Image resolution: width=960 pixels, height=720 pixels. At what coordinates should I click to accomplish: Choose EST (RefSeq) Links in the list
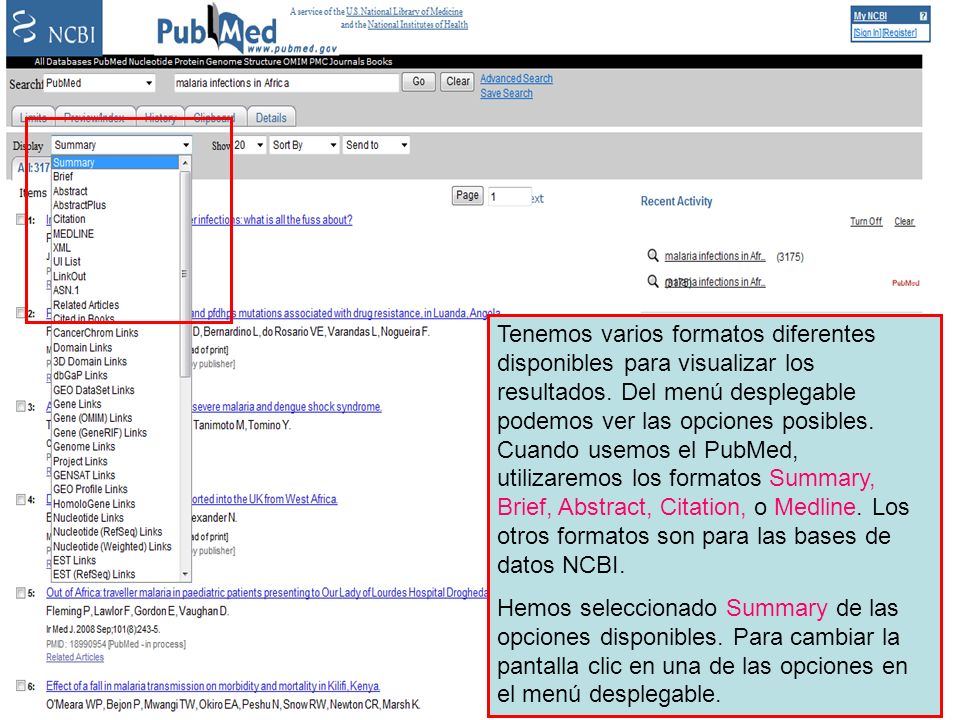[115, 574]
